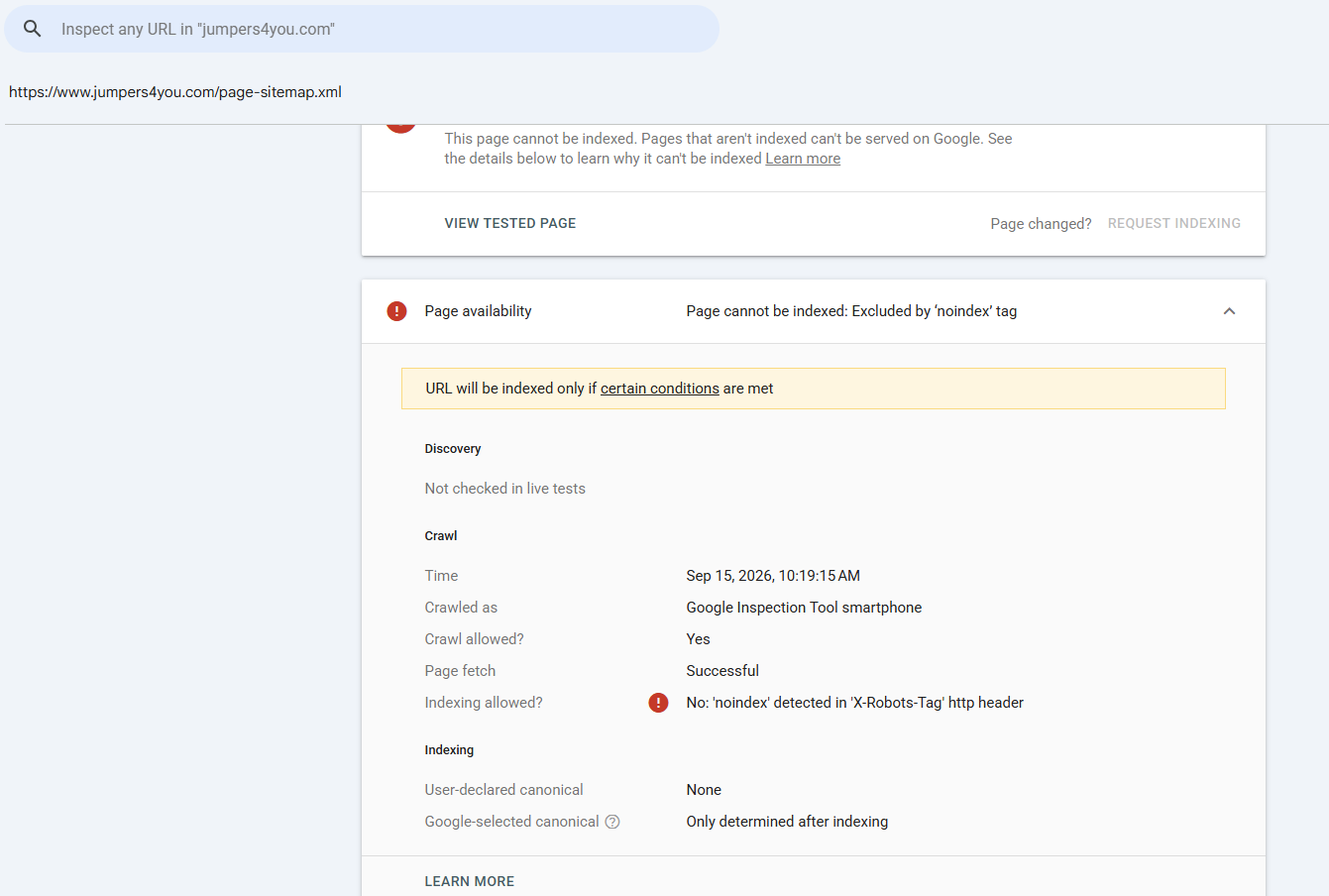Viewport: 1329px width, 896px height.
Task: Click the crawl time 'Sep 15, 2026, 10:19:15 AM'
Action: (773, 576)
